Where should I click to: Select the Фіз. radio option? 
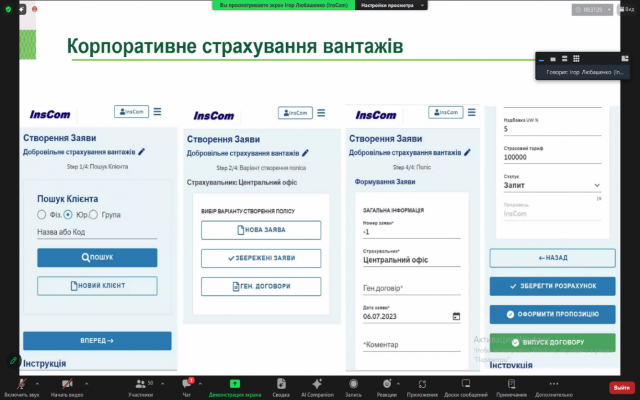tap(41, 214)
